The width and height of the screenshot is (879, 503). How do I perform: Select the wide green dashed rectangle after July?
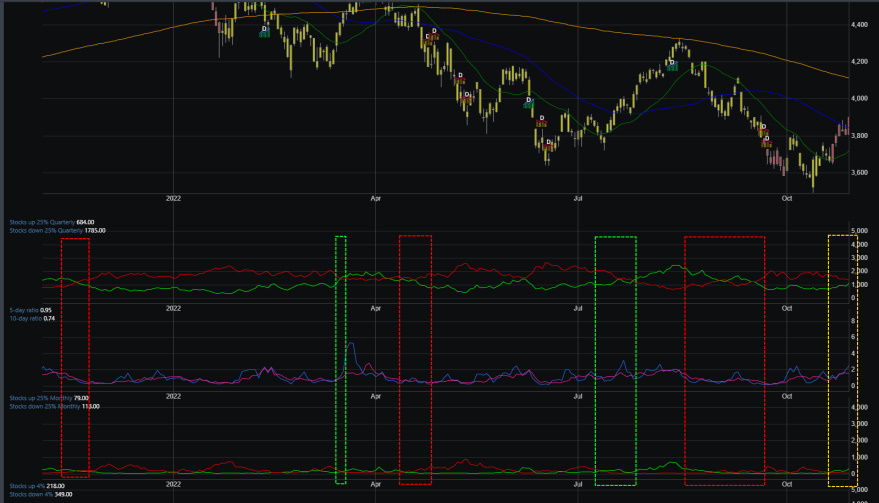[x=596, y=360]
